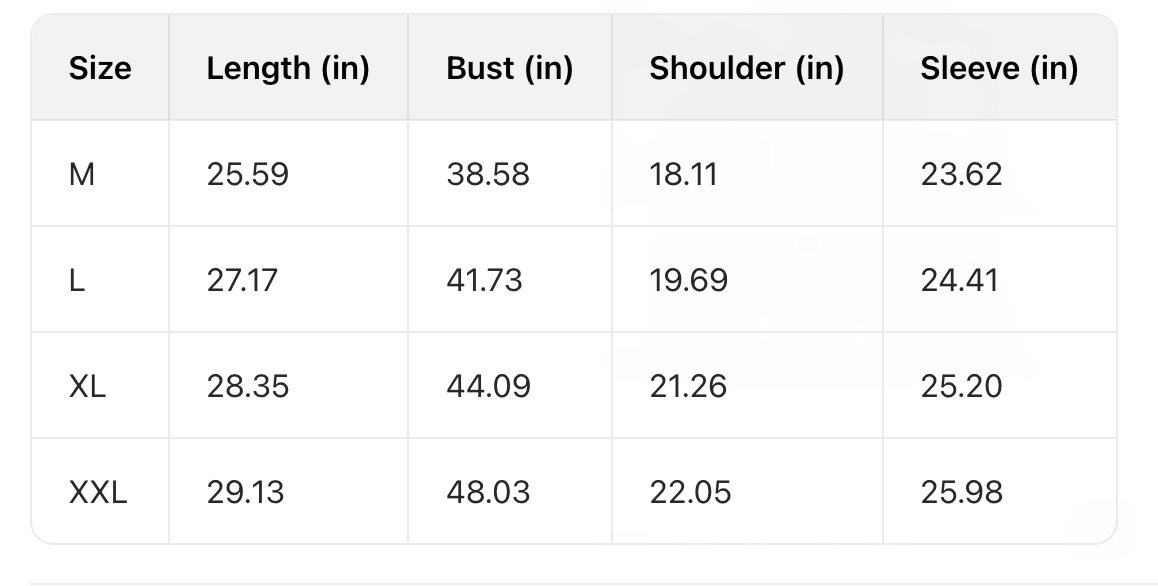The height and width of the screenshot is (586, 1158).
Task: Click the Sleeve (in) column header
Action: 999,69
